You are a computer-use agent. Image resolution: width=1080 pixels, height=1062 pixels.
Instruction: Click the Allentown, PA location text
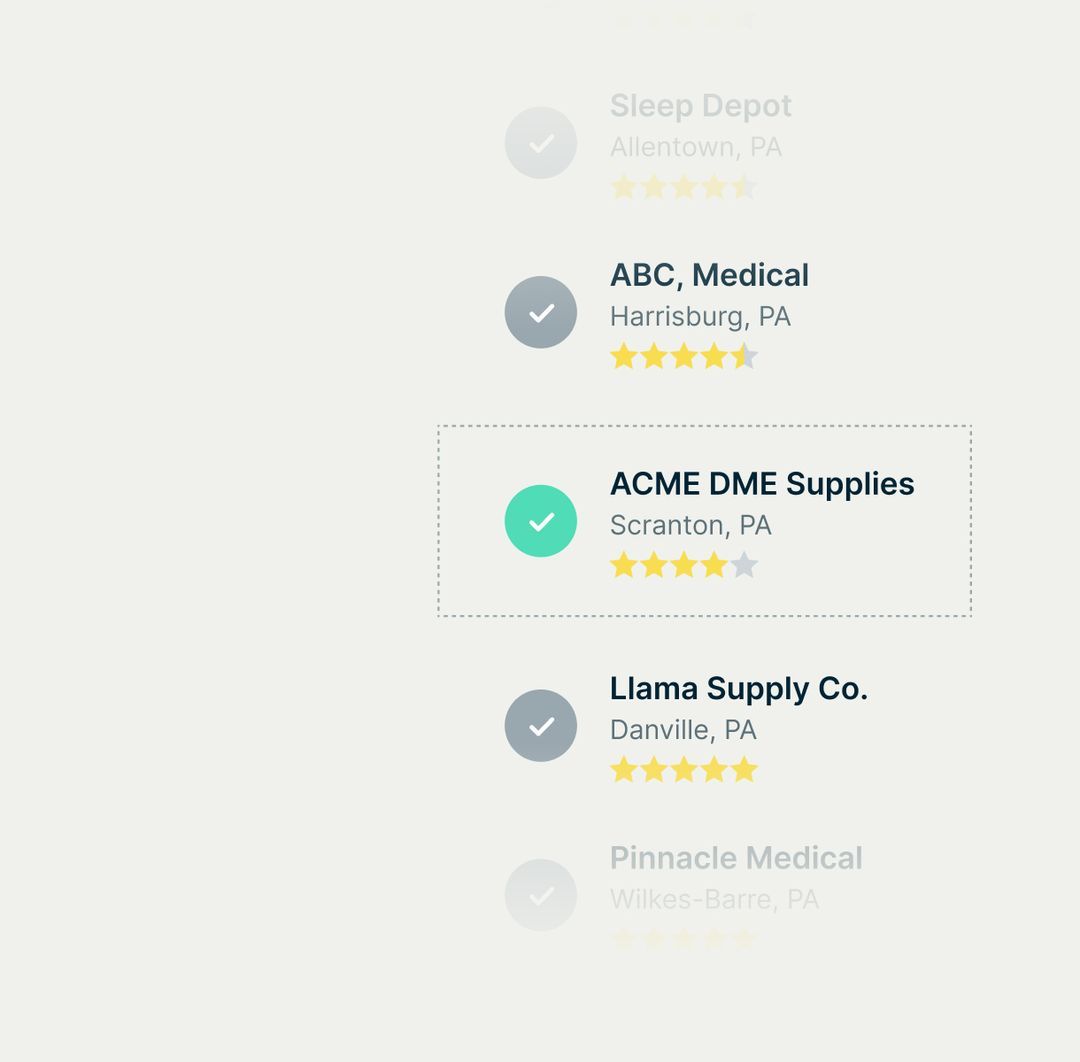(x=695, y=147)
